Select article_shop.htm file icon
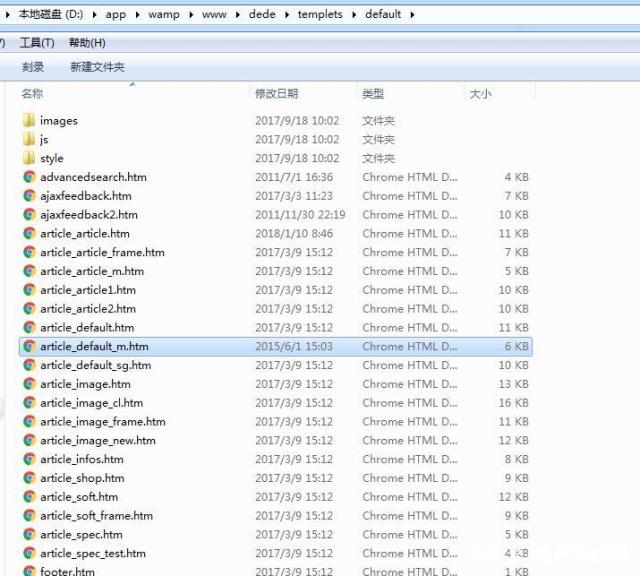The image size is (640, 576). [29, 478]
